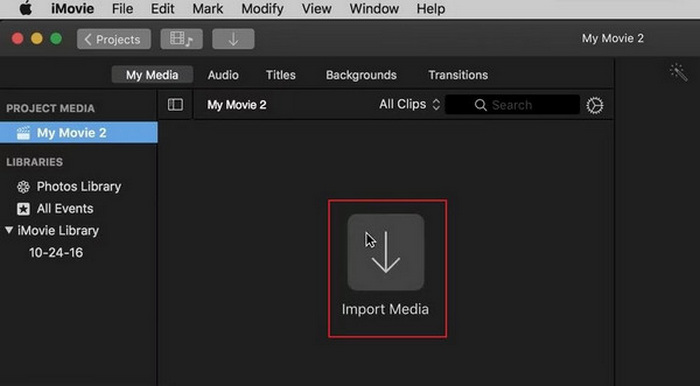Switch to the Audio tab

(223, 75)
